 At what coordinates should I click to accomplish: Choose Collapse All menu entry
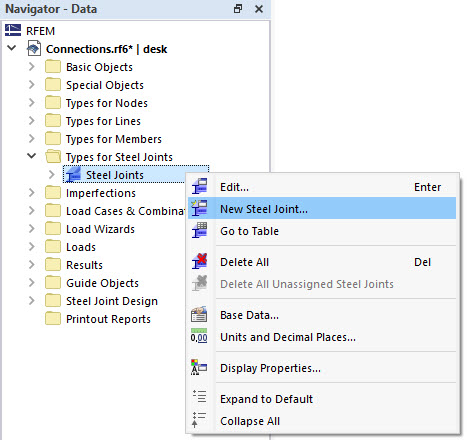[x=322, y=421]
